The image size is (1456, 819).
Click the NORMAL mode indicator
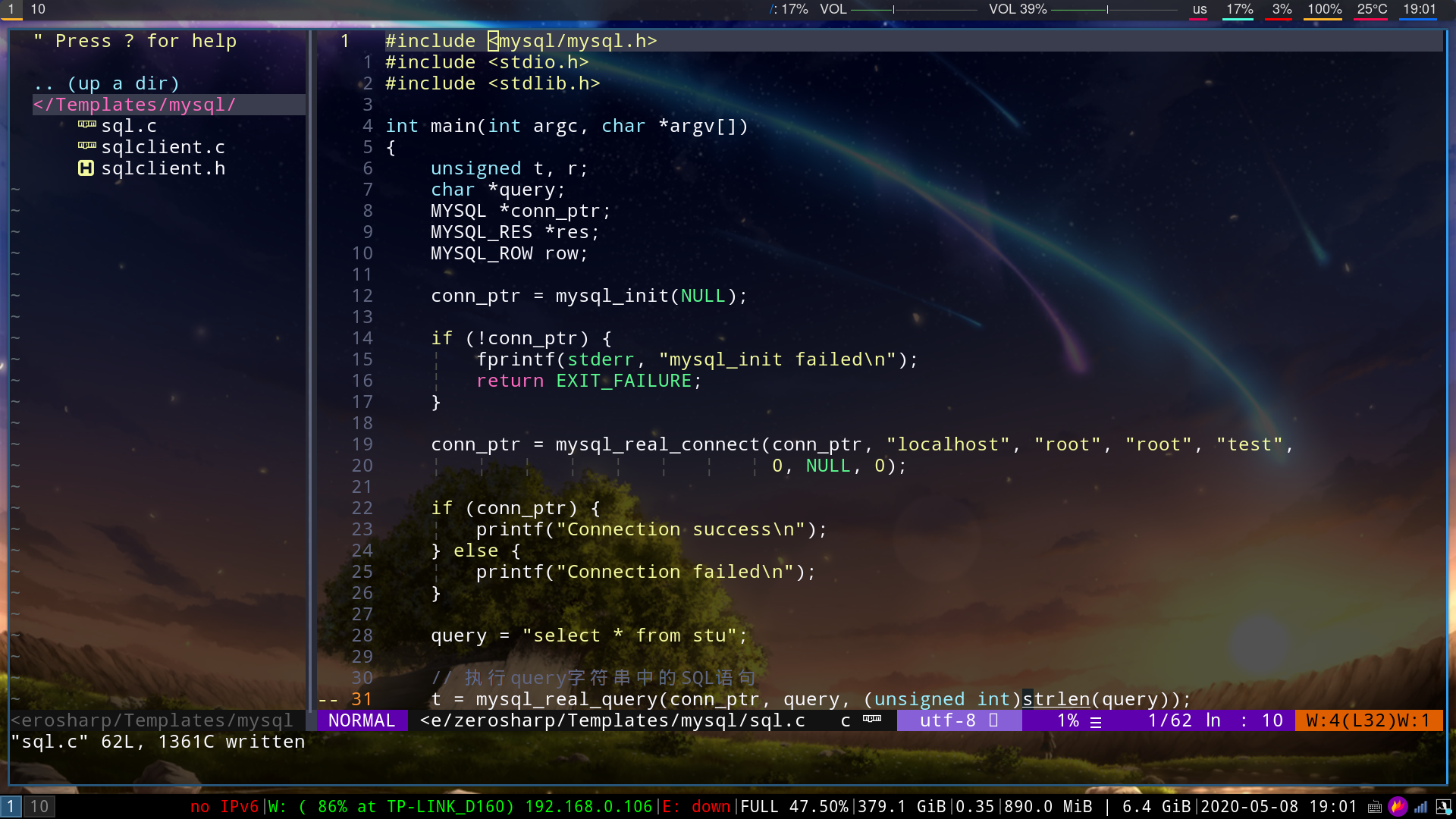pos(362,720)
